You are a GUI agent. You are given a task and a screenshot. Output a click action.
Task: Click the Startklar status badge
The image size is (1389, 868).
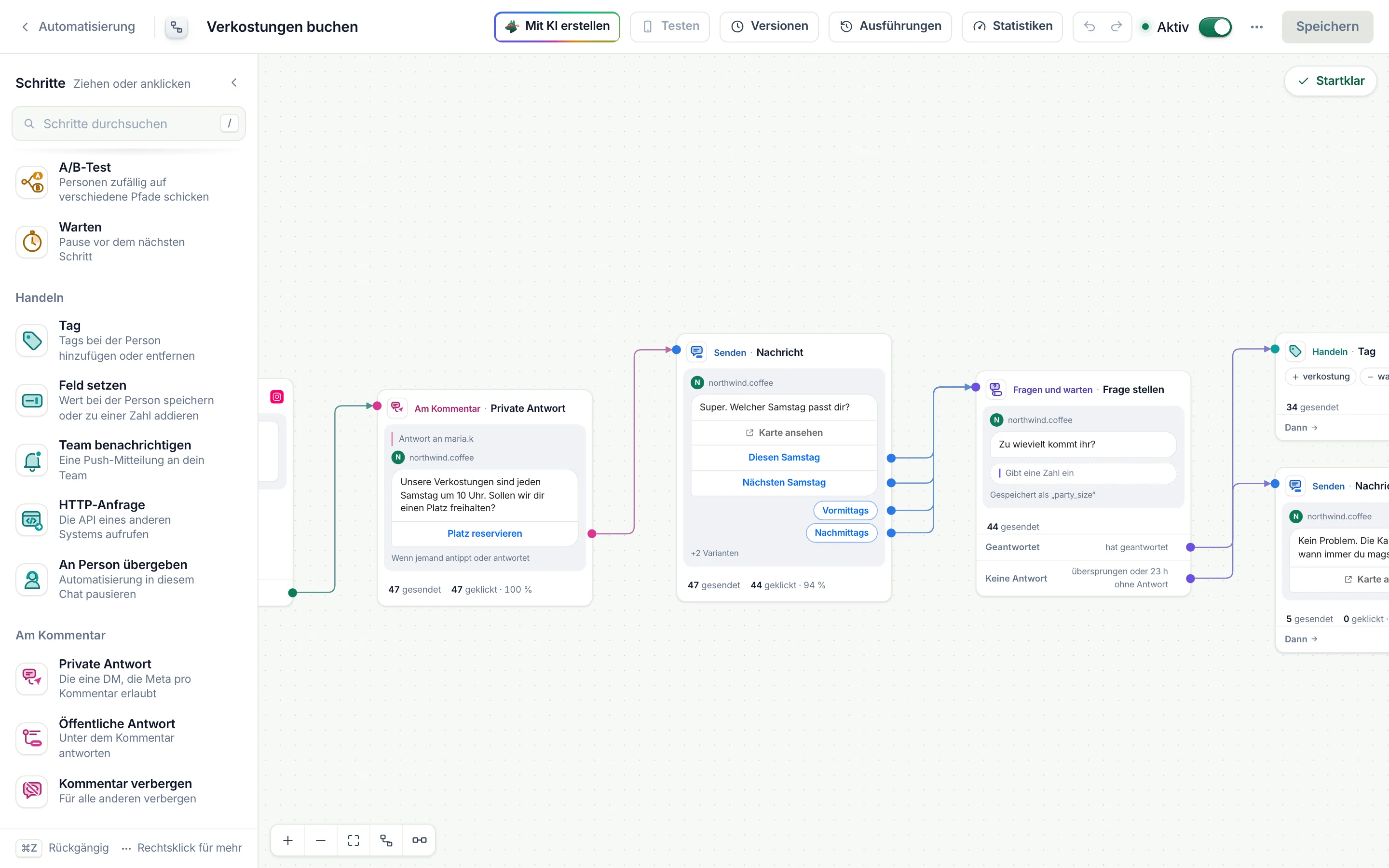(x=1331, y=81)
